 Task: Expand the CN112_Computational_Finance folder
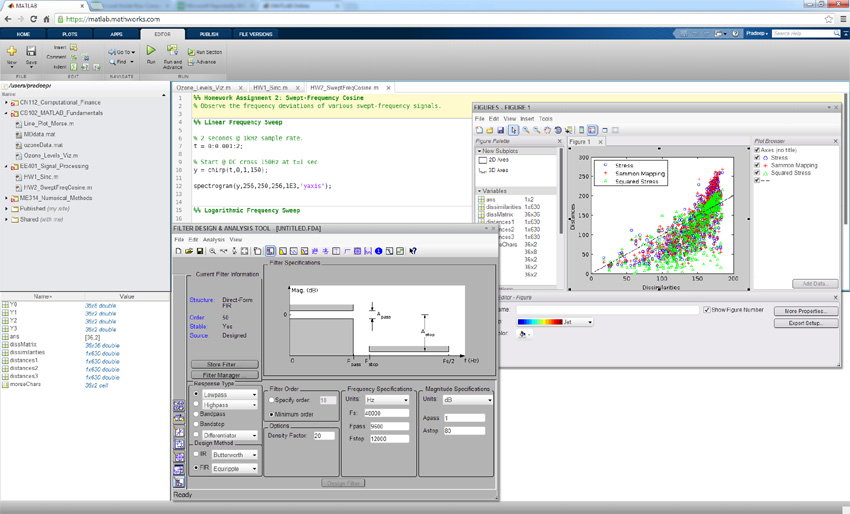(6, 102)
